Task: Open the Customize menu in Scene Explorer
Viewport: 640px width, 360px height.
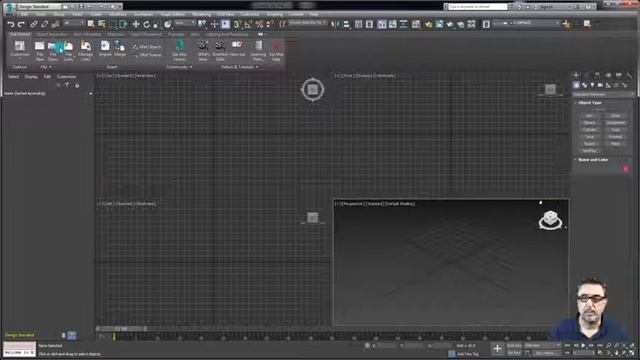Action: tap(66, 77)
